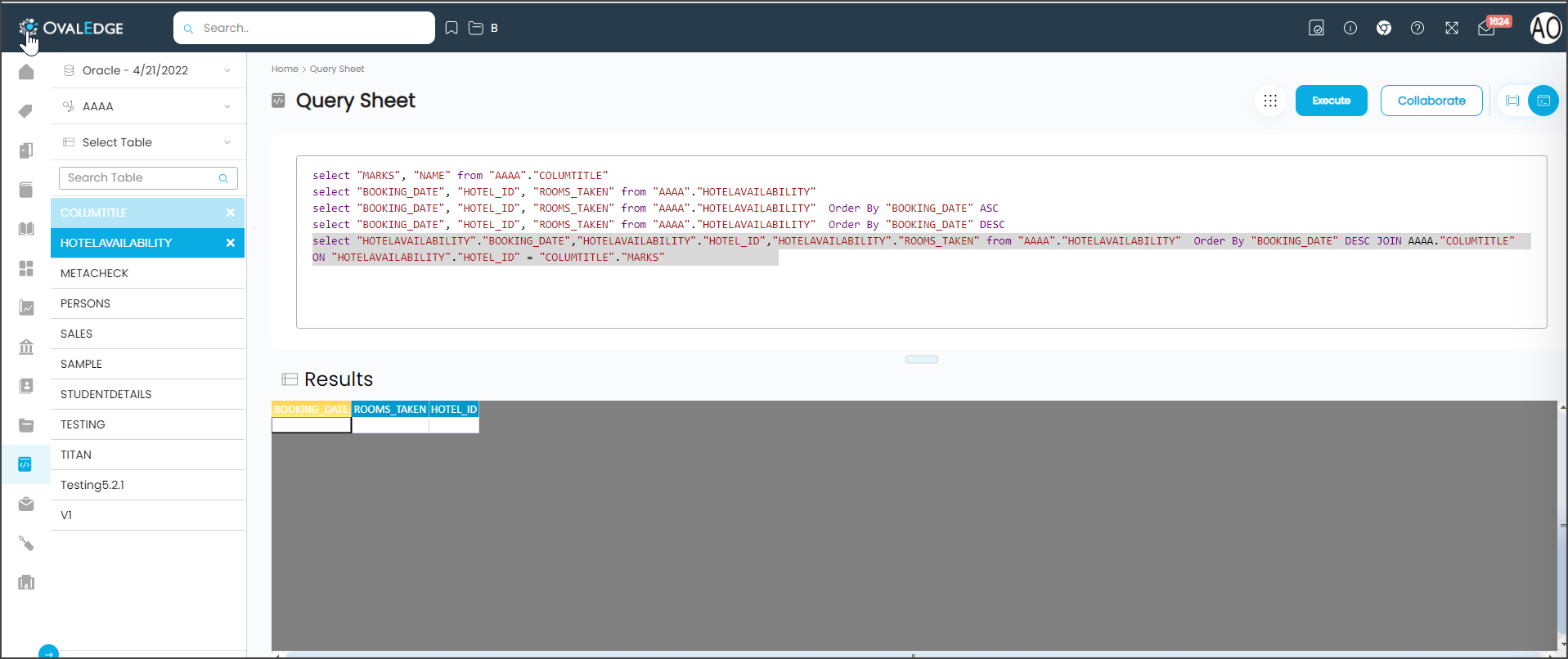Remove HOTELAVAILABILITY from selected tables

231,243
